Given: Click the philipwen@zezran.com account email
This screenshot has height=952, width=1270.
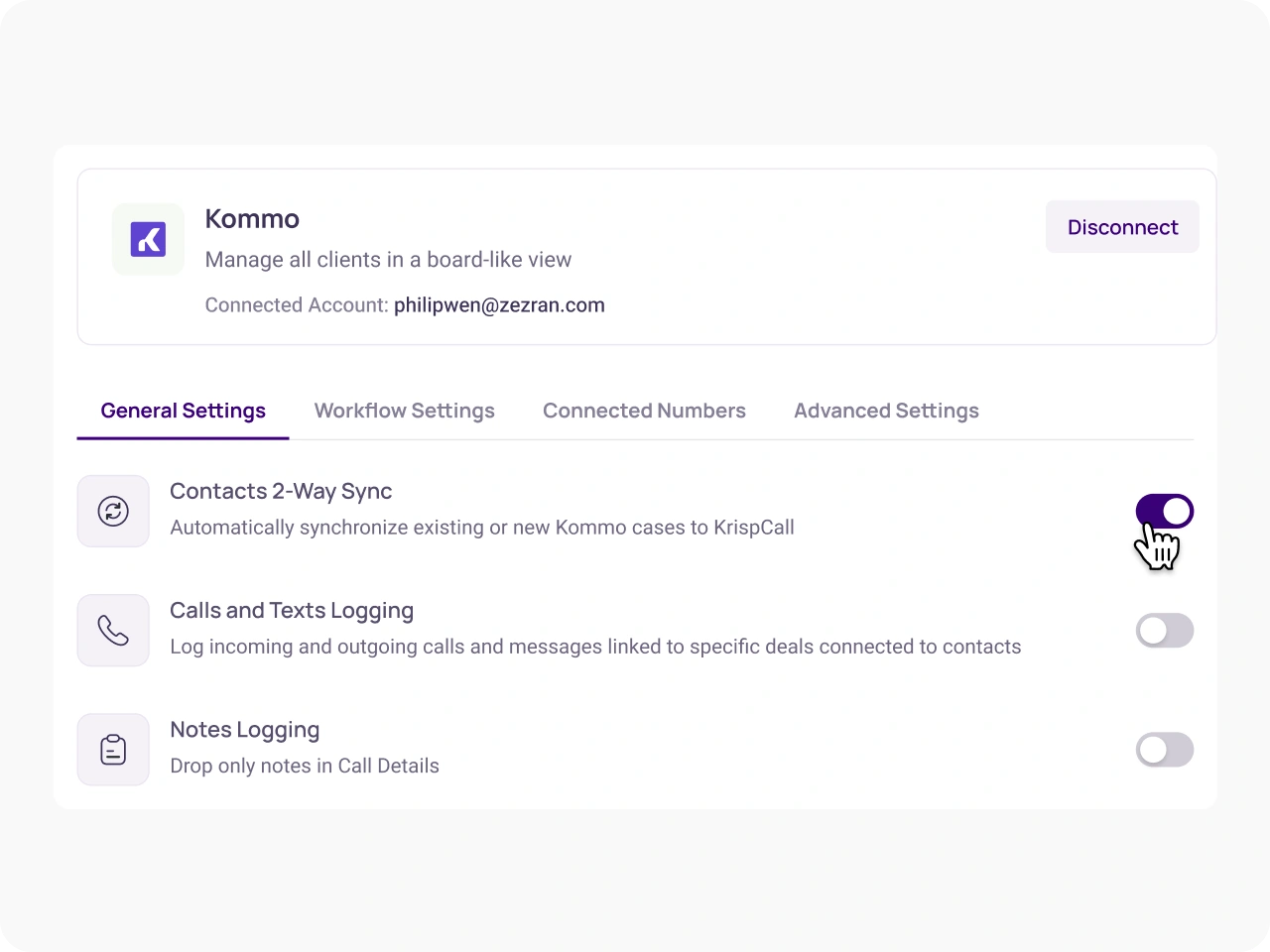Looking at the screenshot, I should (x=499, y=305).
